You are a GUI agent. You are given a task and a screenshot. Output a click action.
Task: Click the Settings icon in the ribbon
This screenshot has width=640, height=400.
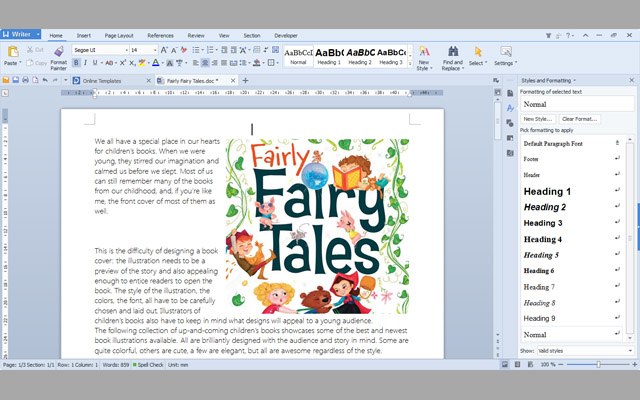coord(505,51)
